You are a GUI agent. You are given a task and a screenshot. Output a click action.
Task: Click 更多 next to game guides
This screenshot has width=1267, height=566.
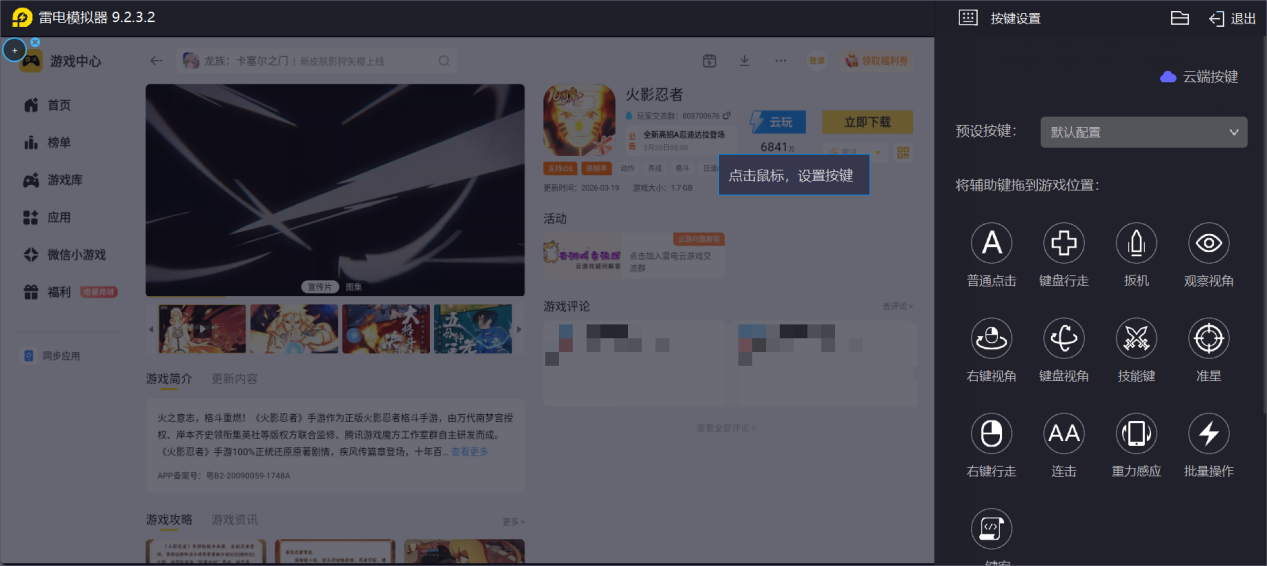(x=512, y=522)
